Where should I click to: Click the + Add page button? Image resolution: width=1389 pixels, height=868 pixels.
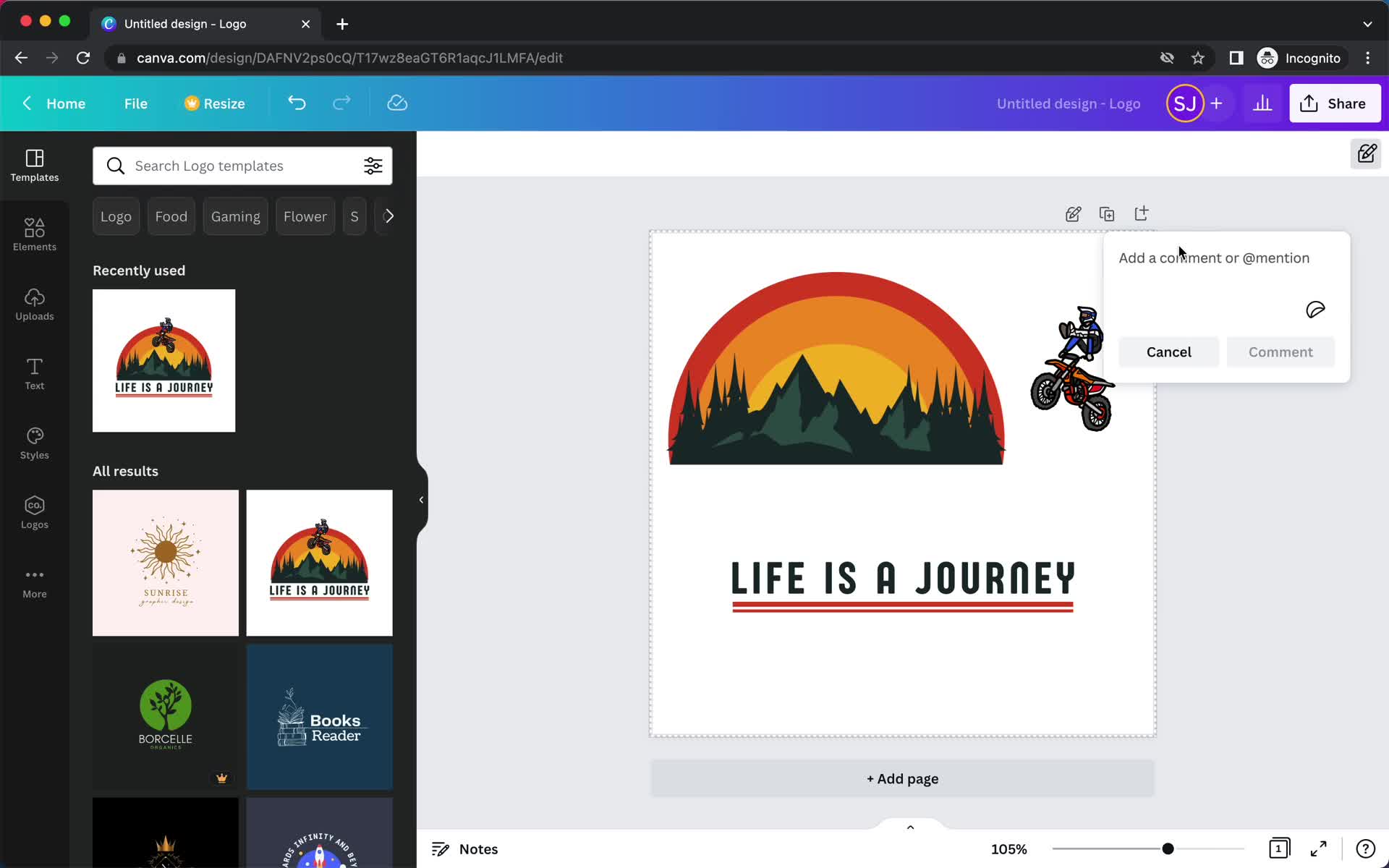pos(902,779)
